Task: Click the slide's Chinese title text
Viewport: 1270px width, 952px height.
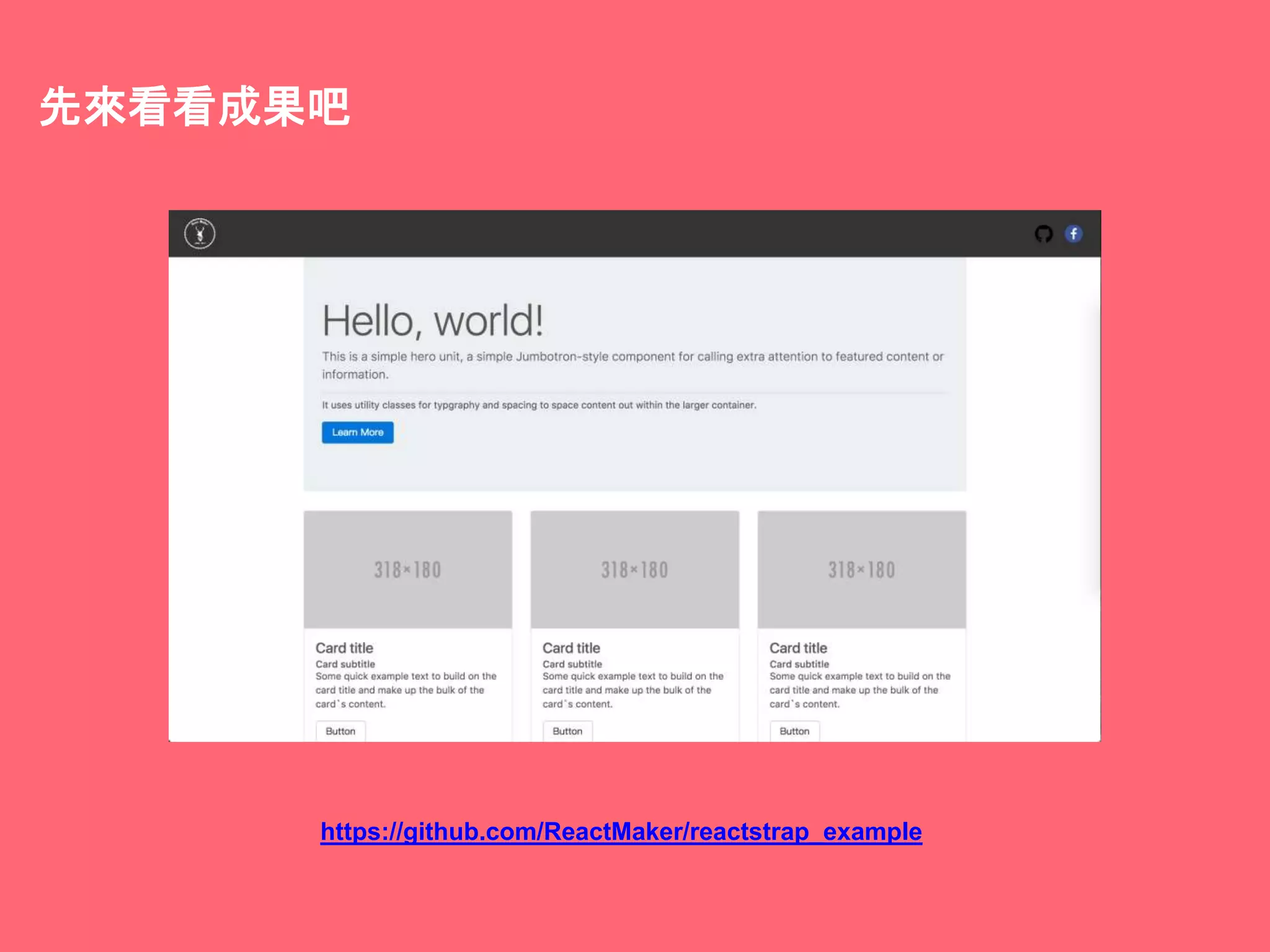Action: coord(195,107)
